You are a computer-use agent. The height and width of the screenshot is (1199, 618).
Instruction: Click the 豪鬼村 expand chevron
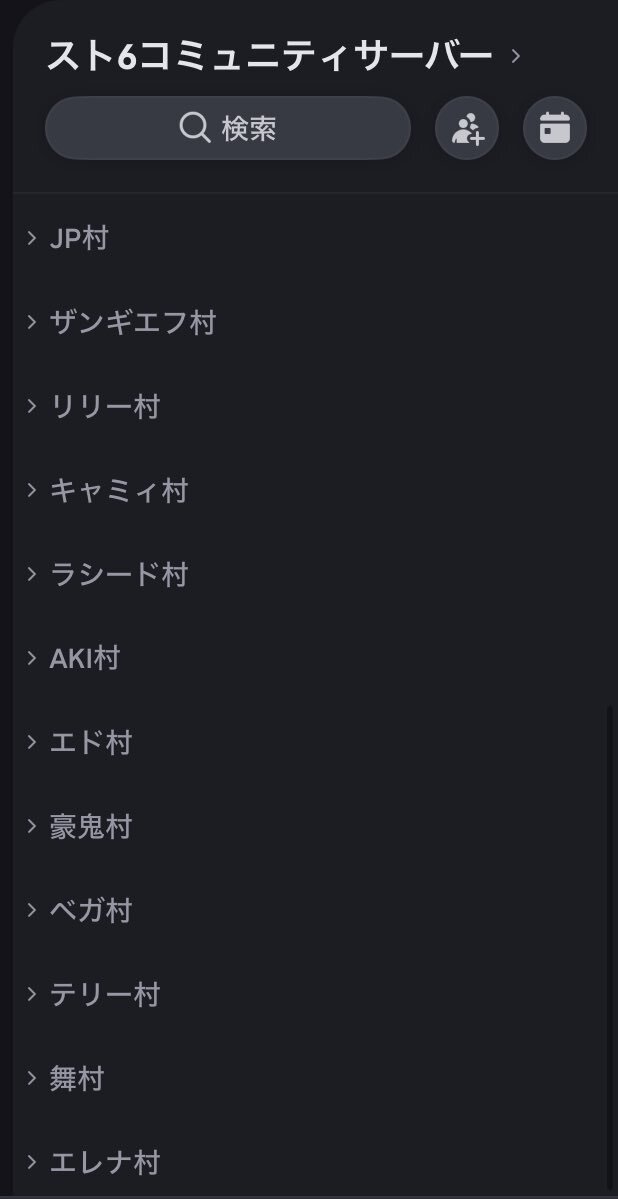tap(31, 826)
